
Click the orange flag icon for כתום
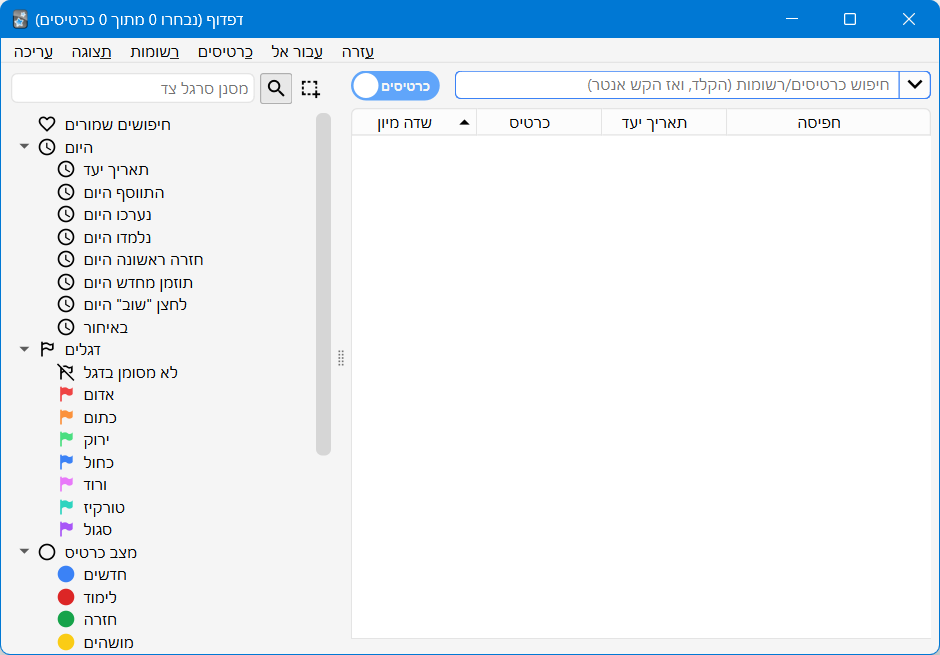tap(66, 417)
